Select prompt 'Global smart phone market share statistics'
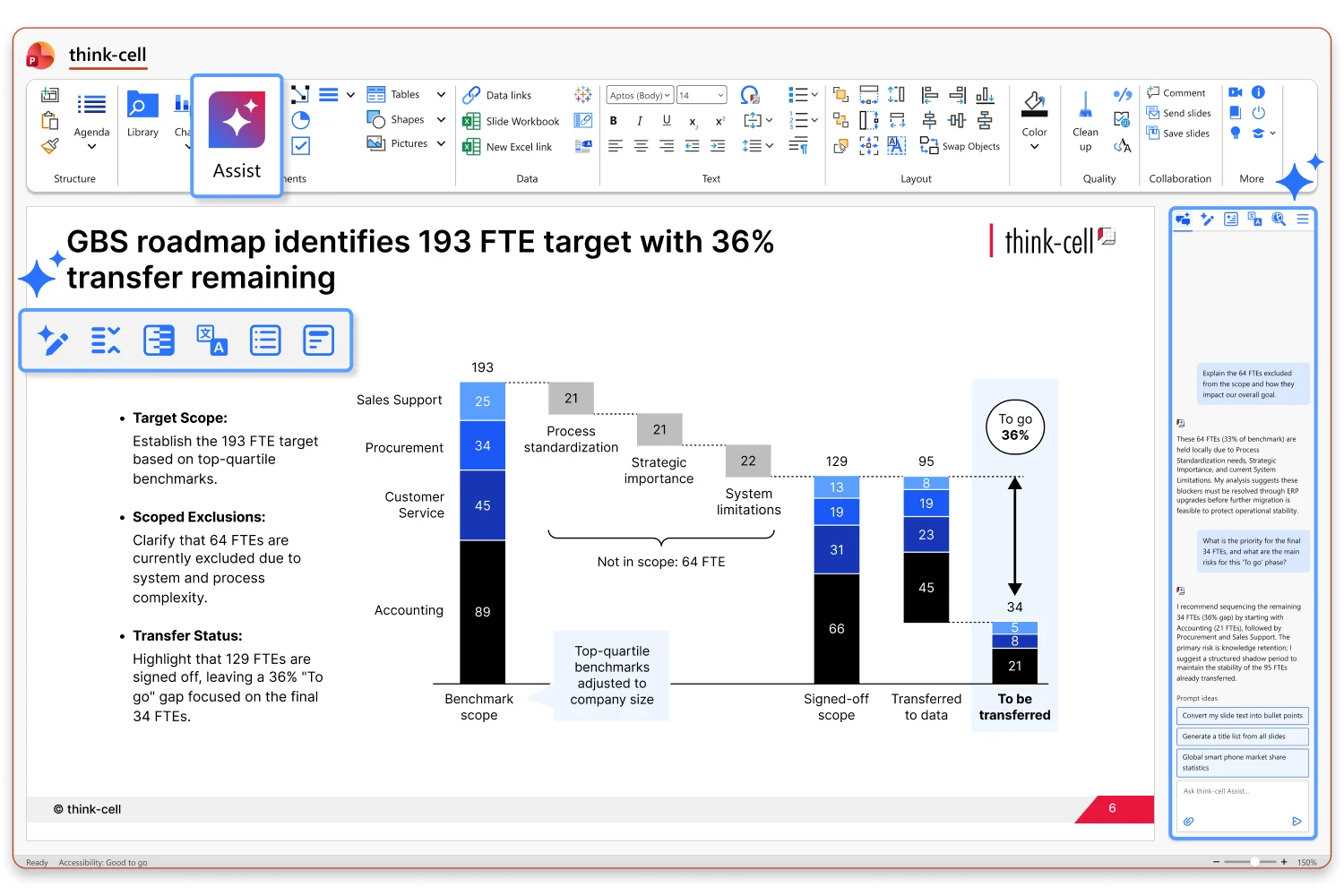1344x896 pixels. [1243, 762]
